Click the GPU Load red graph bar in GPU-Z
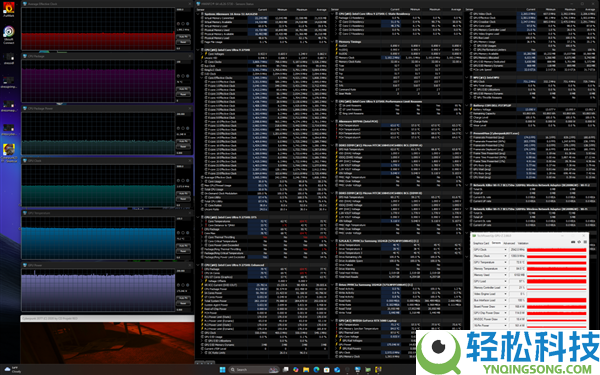The height and width of the screenshot is (375, 600). [x=556, y=281]
